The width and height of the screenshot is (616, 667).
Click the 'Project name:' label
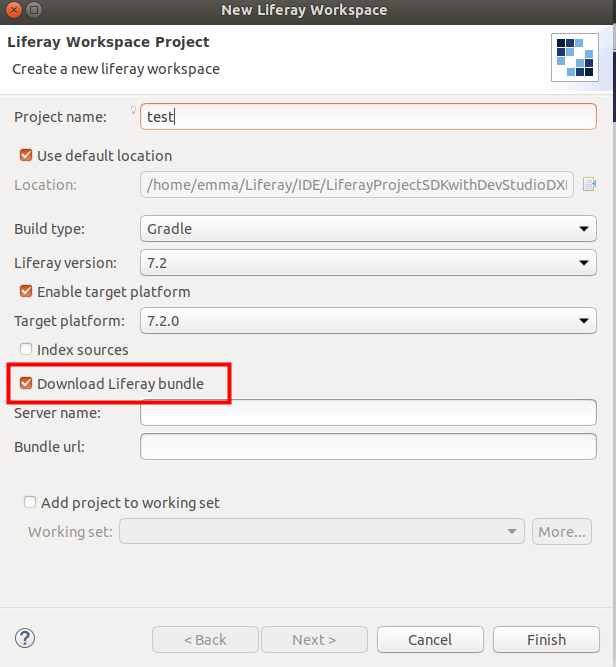60,117
